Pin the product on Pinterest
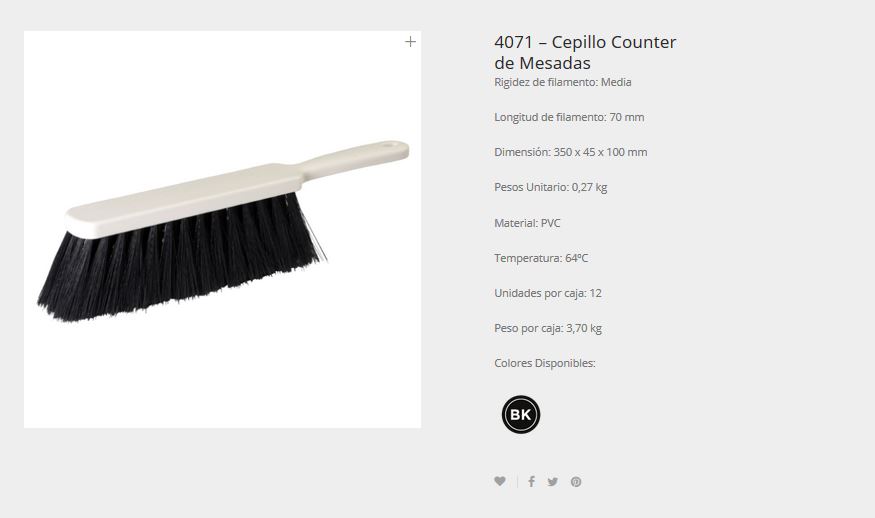Viewport: 875px width, 518px height. 576,482
